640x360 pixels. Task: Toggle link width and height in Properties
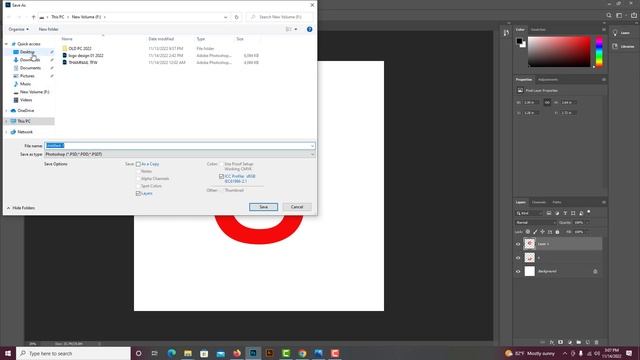pyautogui.click(x=547, y=102)
